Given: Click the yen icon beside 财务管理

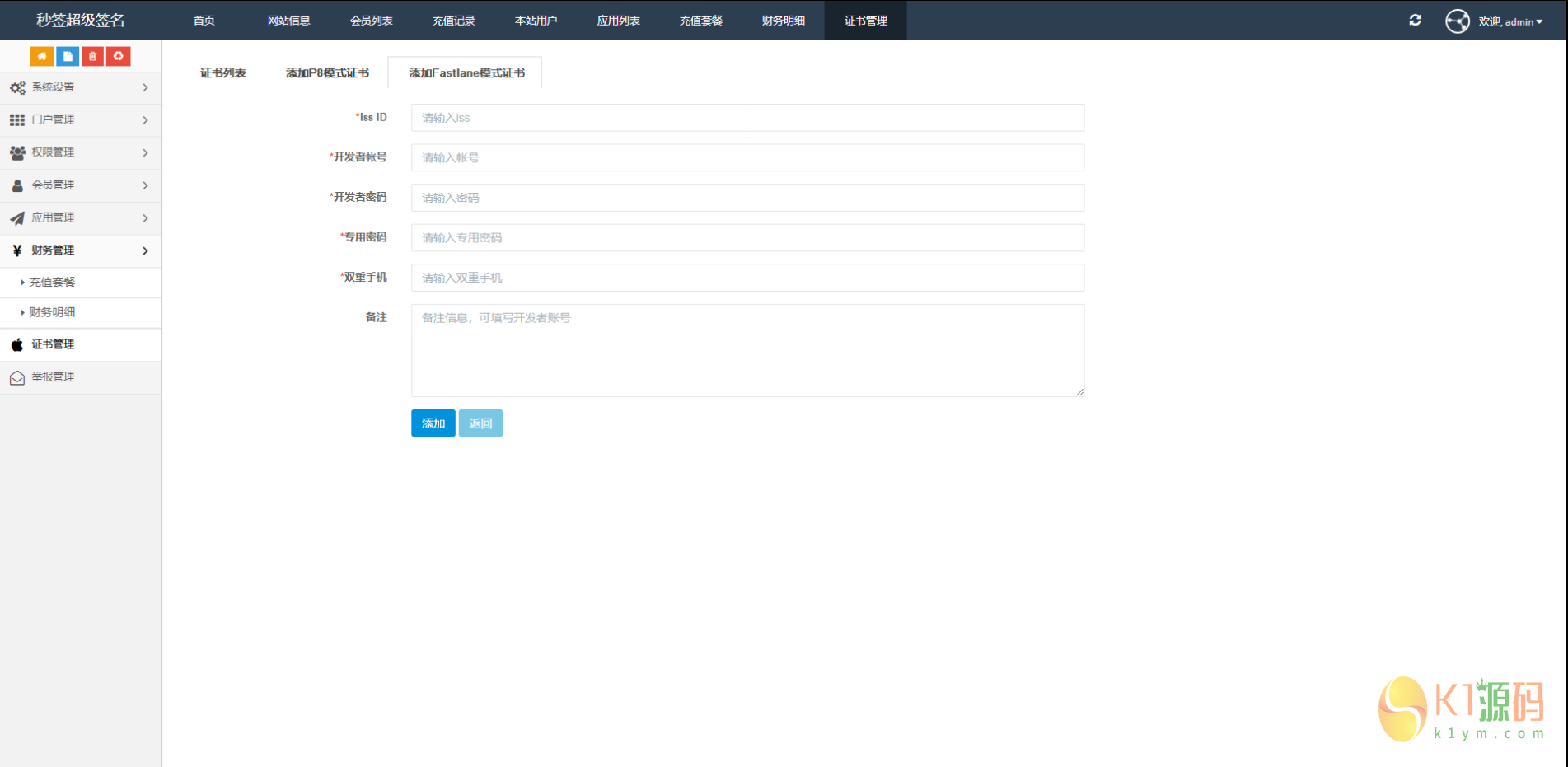Looking at the screenshot, I should (x=17, y=250).
